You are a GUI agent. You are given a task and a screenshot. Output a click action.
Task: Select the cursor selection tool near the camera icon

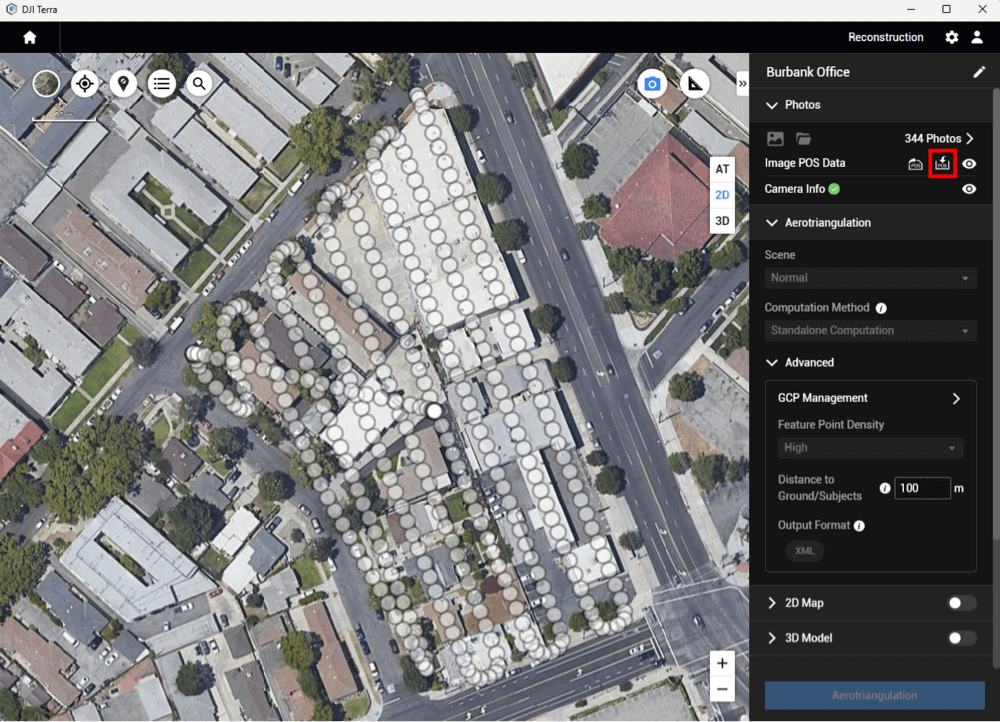(x=695, y=85)
